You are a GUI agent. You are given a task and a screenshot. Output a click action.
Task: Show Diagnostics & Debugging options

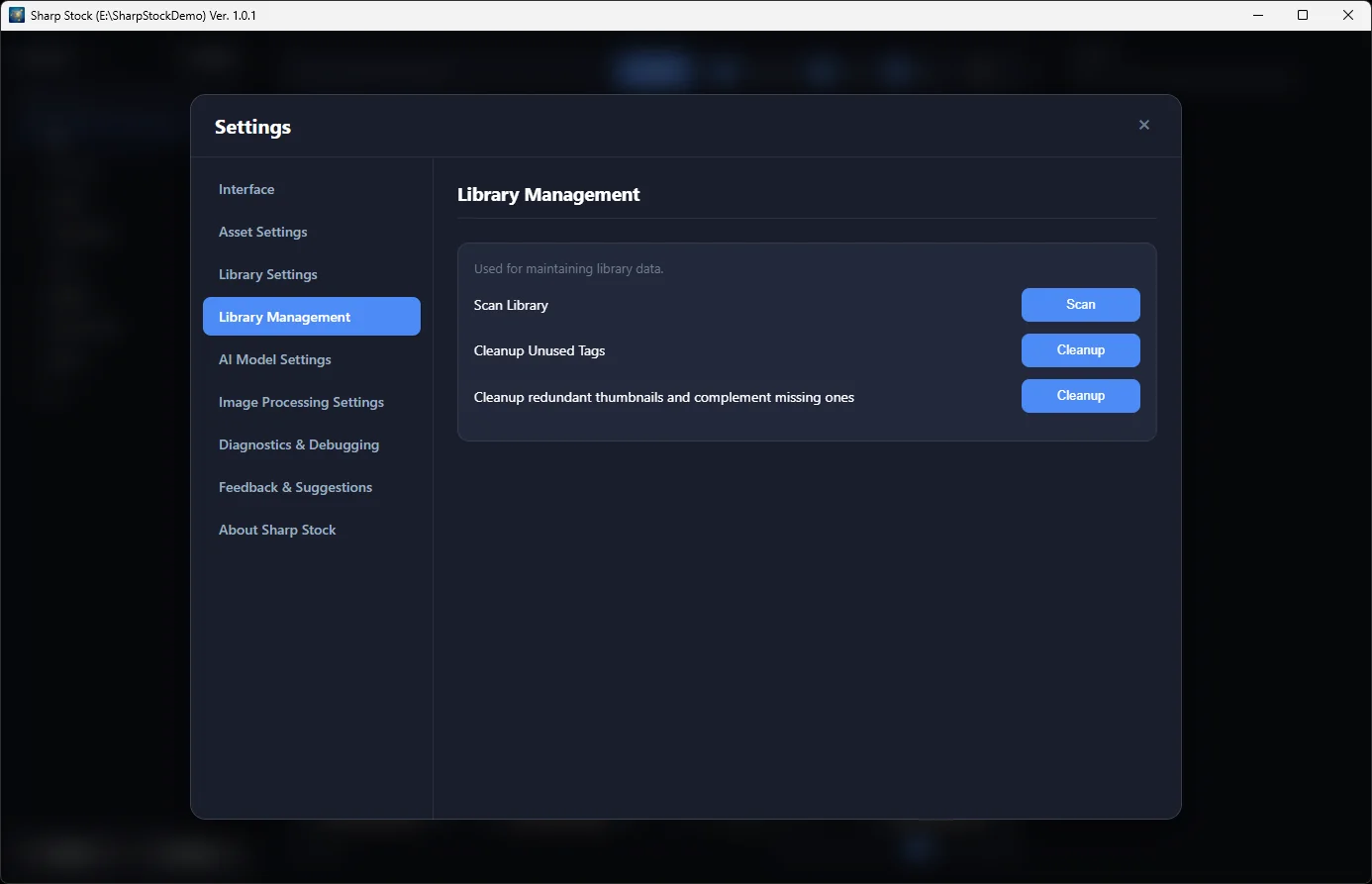pyautogui.click(x=312, y=444)
